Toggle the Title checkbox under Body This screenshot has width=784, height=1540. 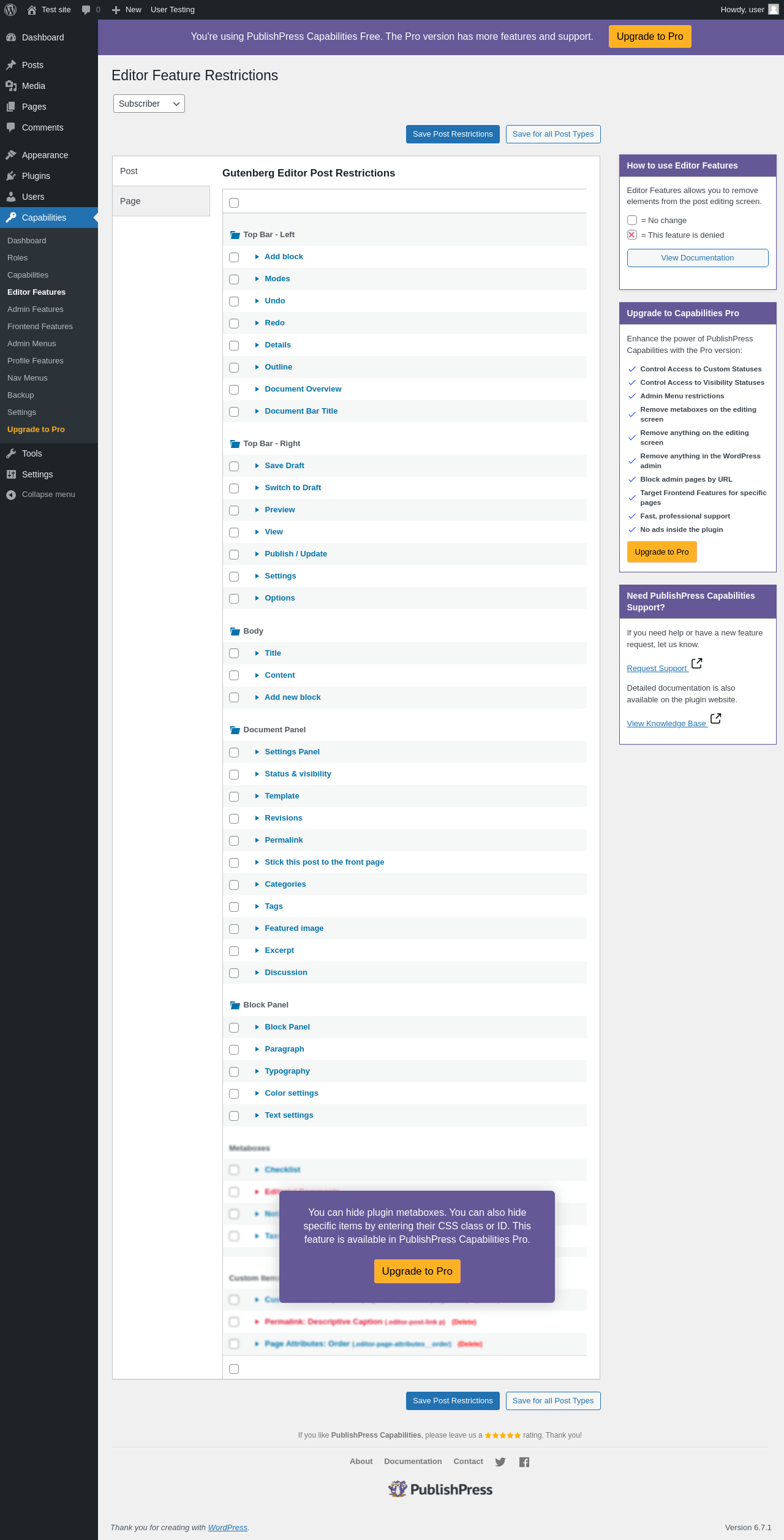pyautogui.click(x=234, y=653)
